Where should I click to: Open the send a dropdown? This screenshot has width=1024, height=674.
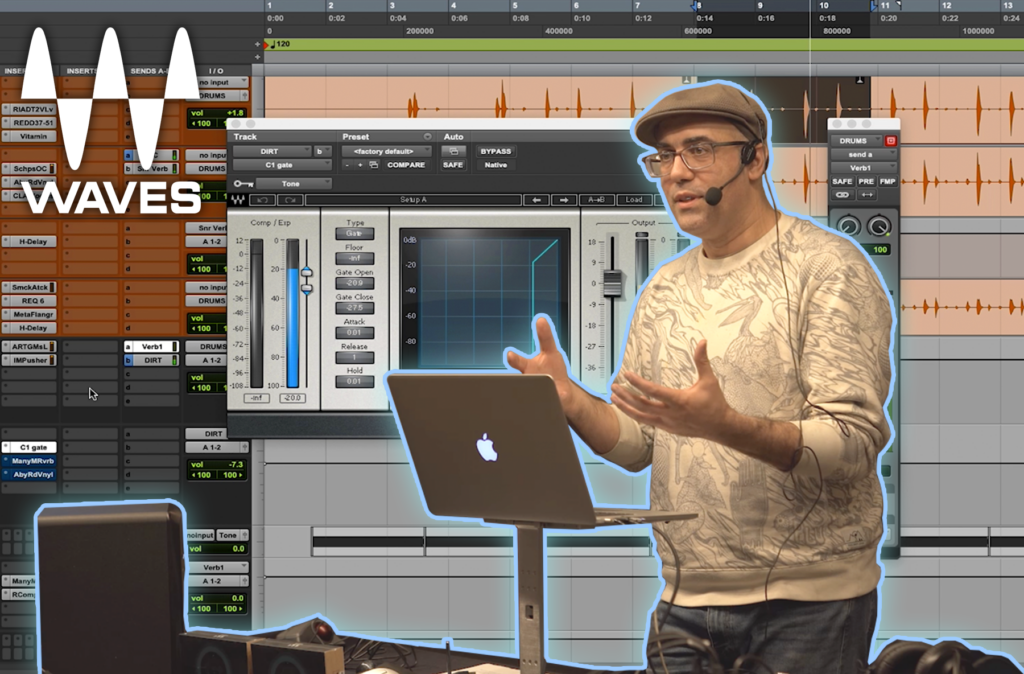click(863, 155)
